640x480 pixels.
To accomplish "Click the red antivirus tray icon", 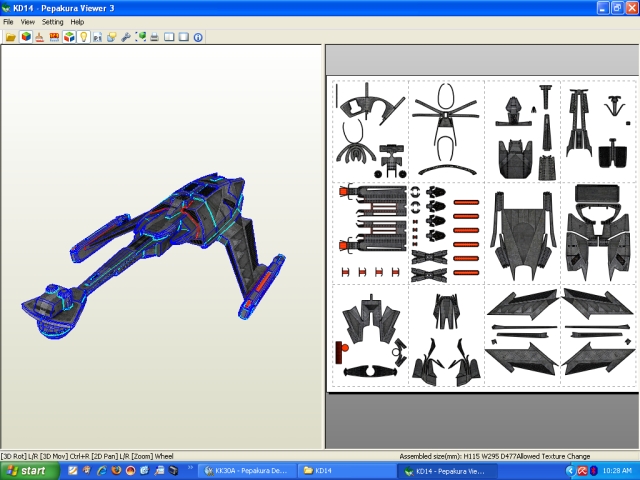I will click(x=582, y=471).
